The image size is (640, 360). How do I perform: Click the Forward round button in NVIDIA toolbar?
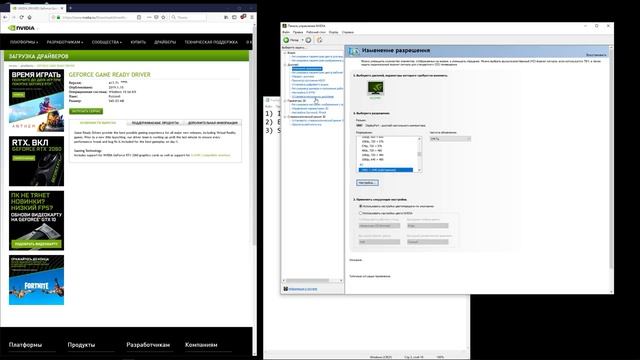(x=308, y=40)
